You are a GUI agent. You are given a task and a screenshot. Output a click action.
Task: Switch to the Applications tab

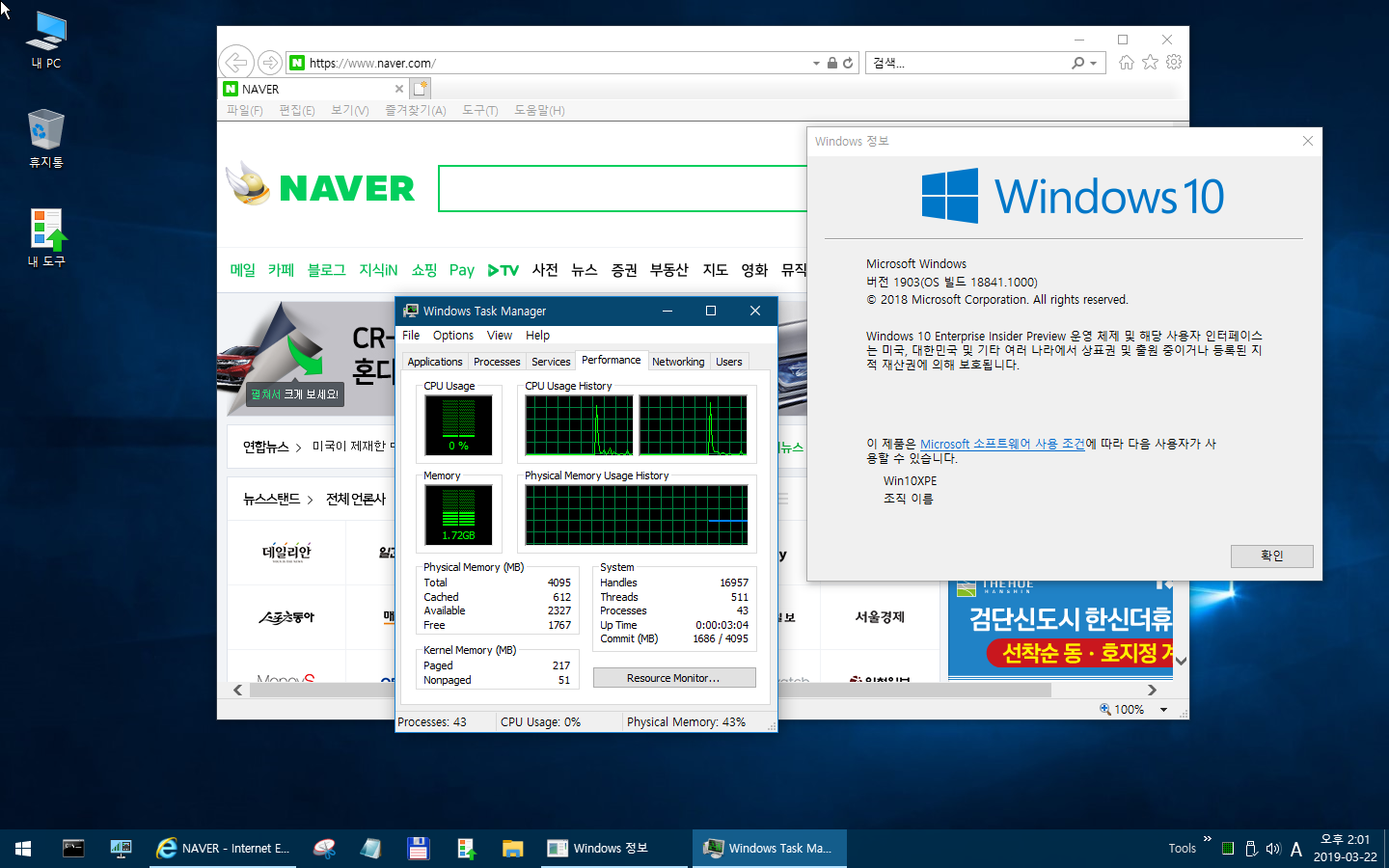coord(435,362)
